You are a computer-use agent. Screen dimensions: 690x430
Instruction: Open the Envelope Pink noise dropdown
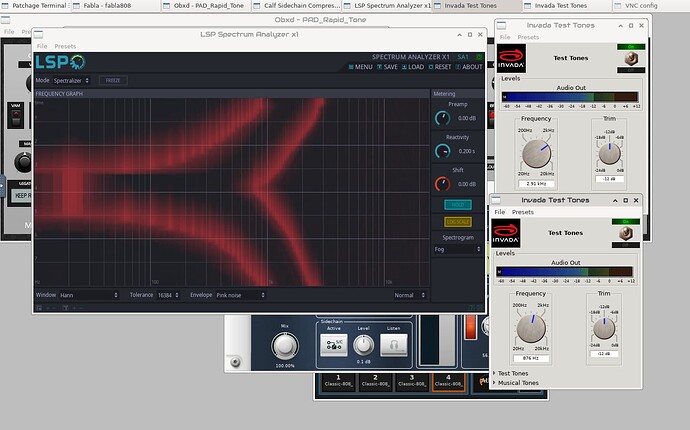click(x=240, y=295)
